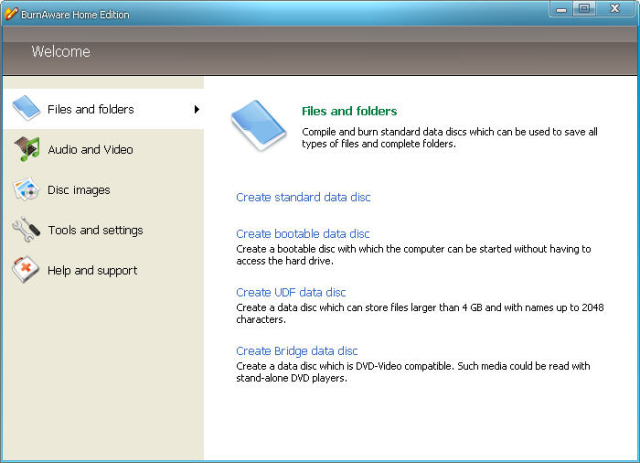Click the Welcome header text

click(61, 51)
